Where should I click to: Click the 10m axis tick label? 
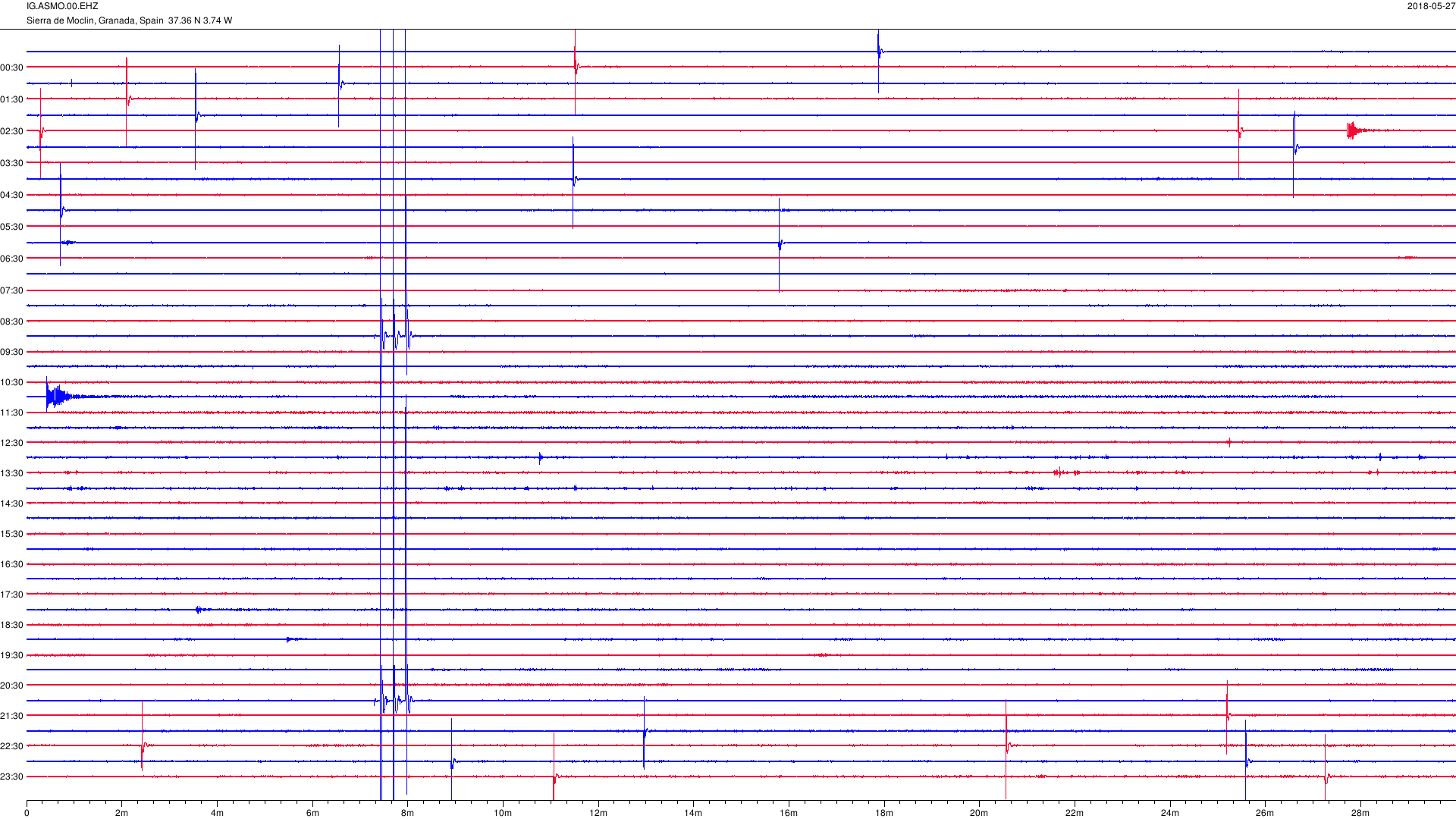click(503, 813)
